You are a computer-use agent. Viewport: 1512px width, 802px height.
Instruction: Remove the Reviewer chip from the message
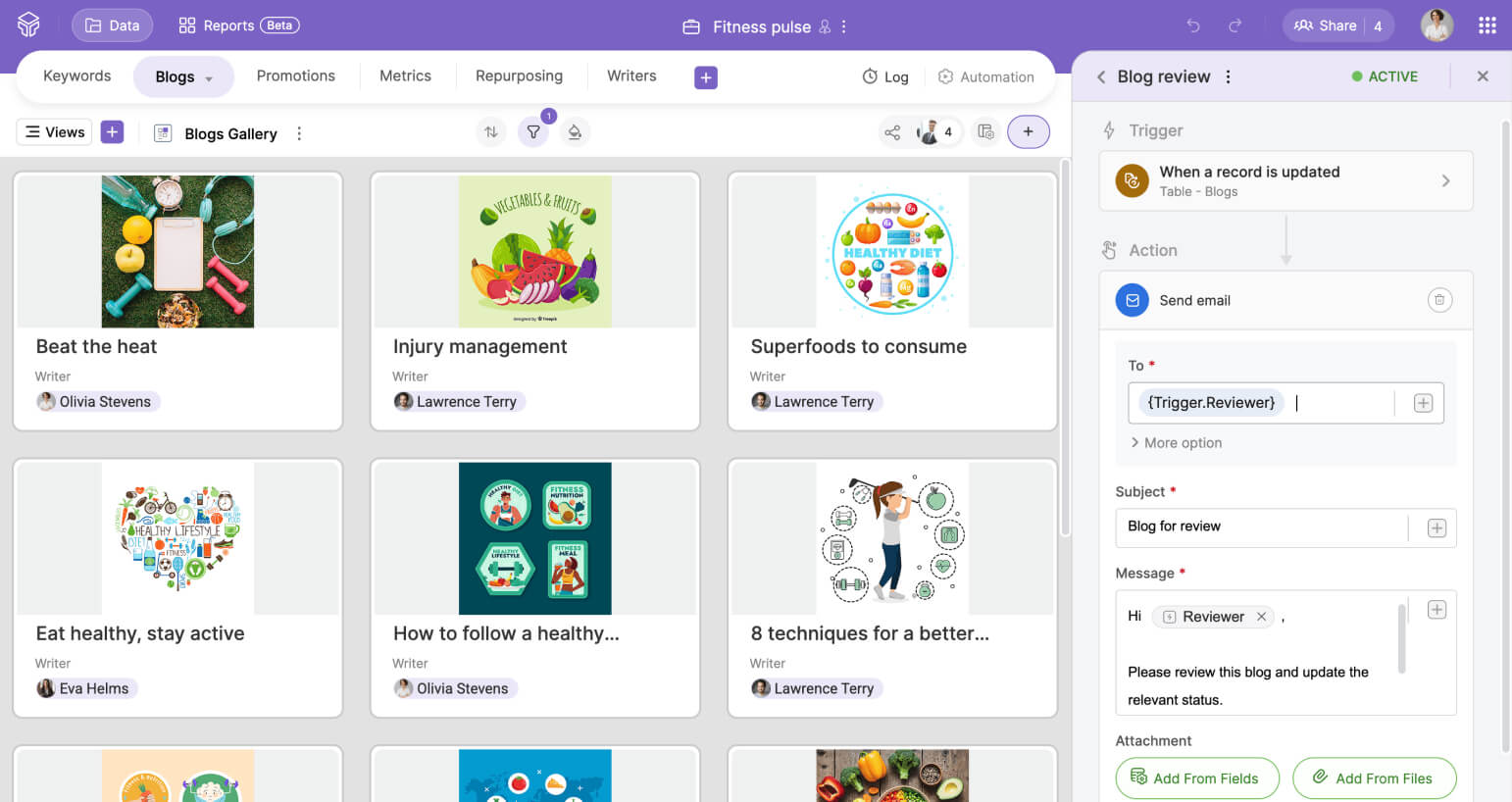(x=1262, y=617)
